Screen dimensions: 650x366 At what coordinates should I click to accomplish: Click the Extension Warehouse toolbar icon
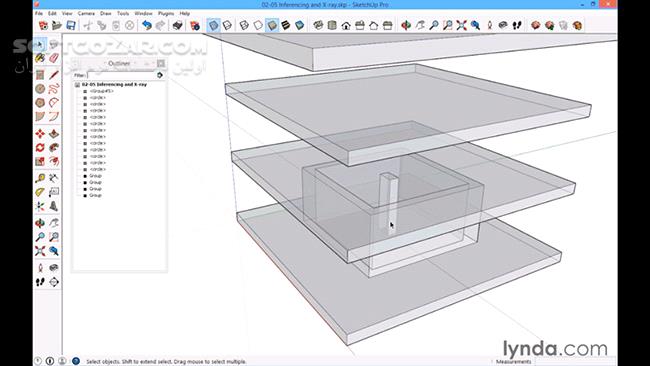point(577,25)
